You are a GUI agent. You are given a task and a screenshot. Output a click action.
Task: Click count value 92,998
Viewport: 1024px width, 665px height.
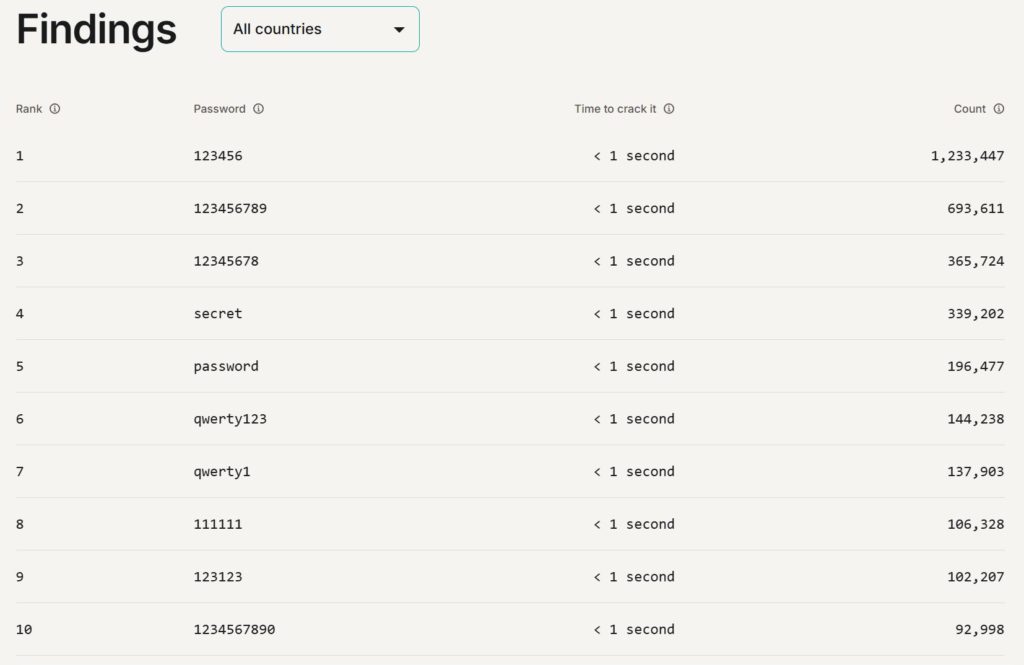[x=980, y=629]
